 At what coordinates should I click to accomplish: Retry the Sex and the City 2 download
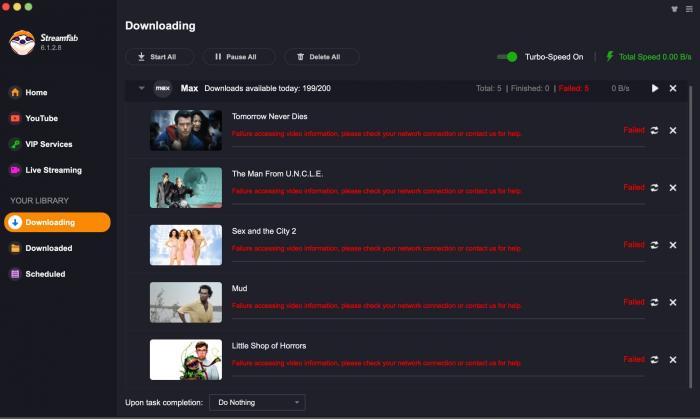[654, 245]
